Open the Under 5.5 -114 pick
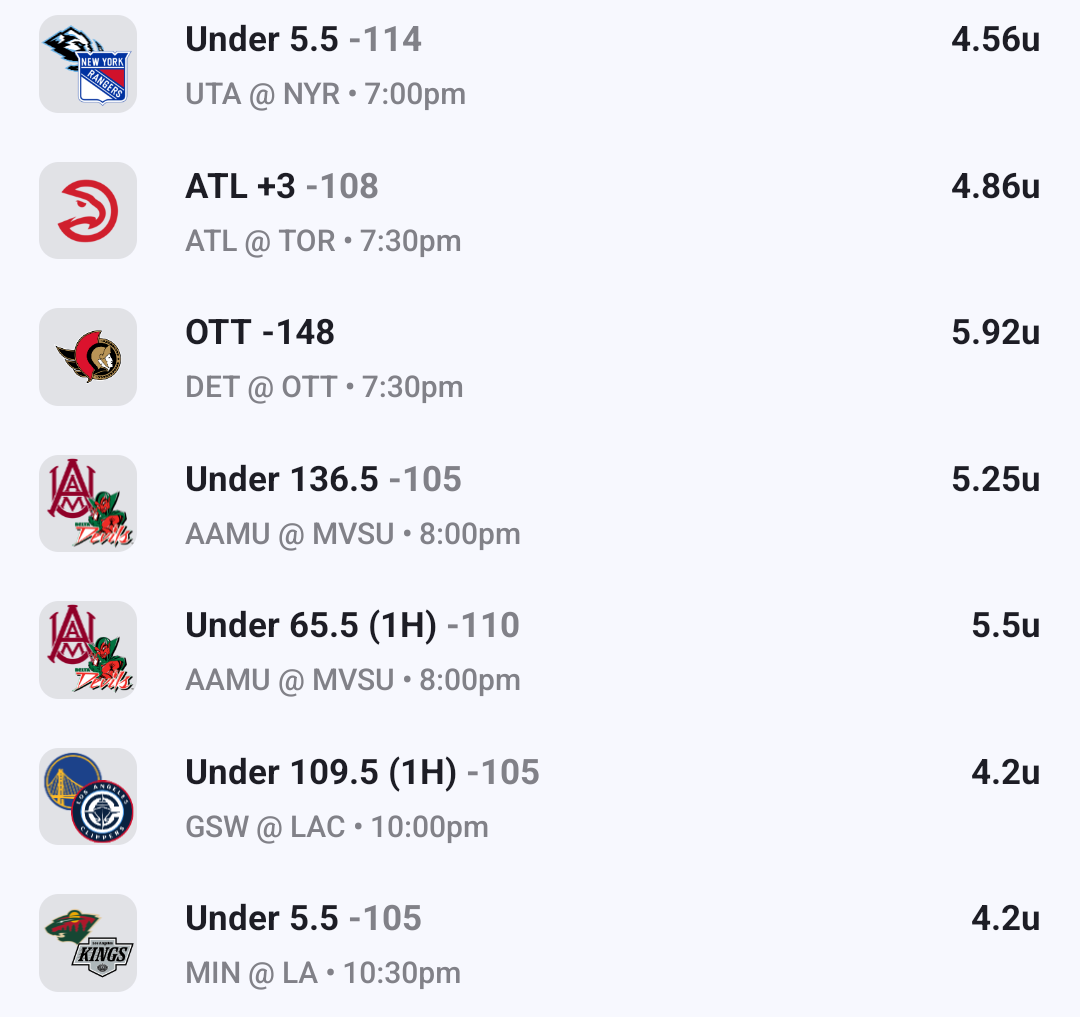Image resolution: width=1080 pixels, height=1017 pixels. click(x=303, y=40)
